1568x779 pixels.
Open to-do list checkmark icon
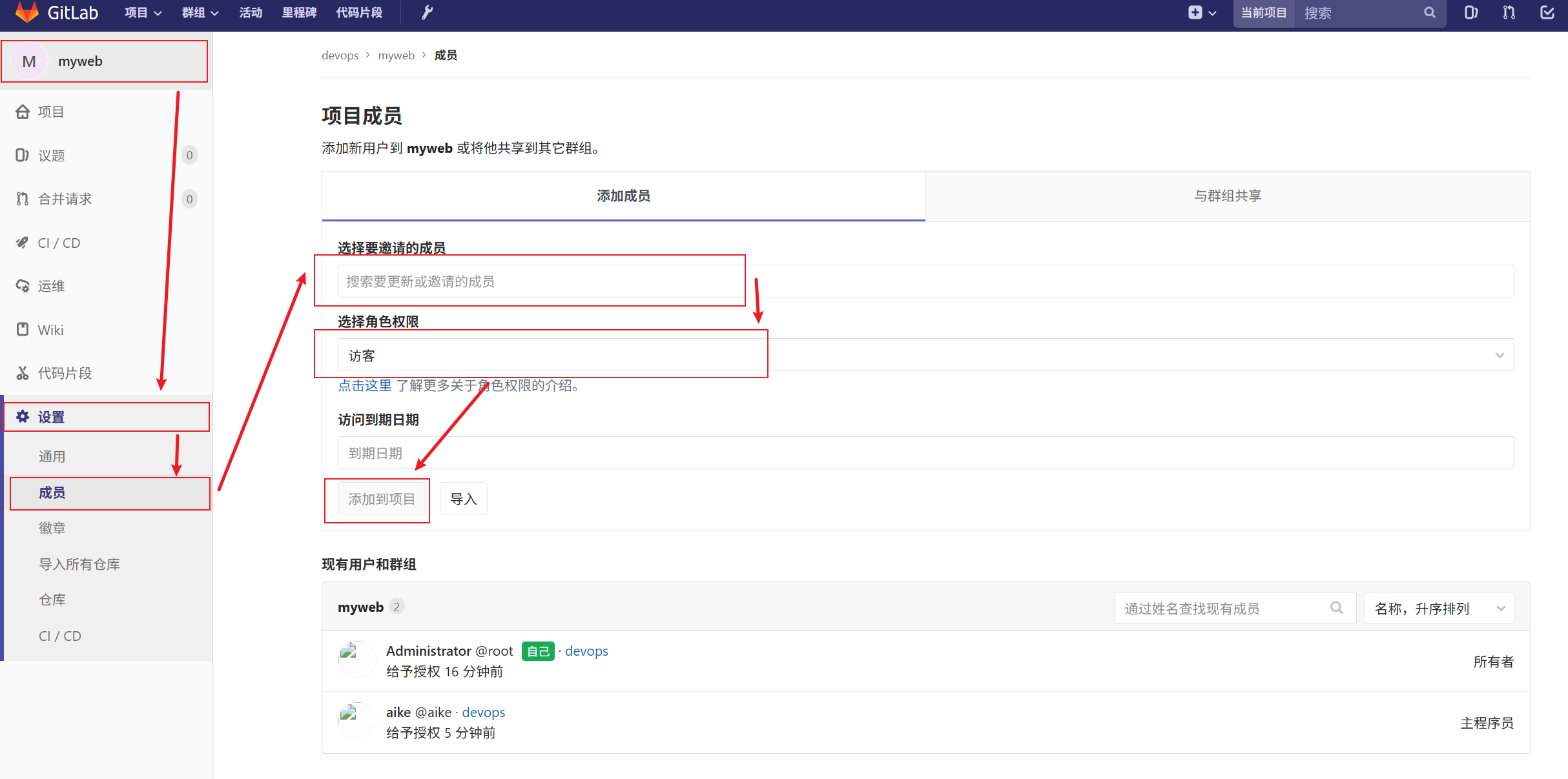[1547, 12]
